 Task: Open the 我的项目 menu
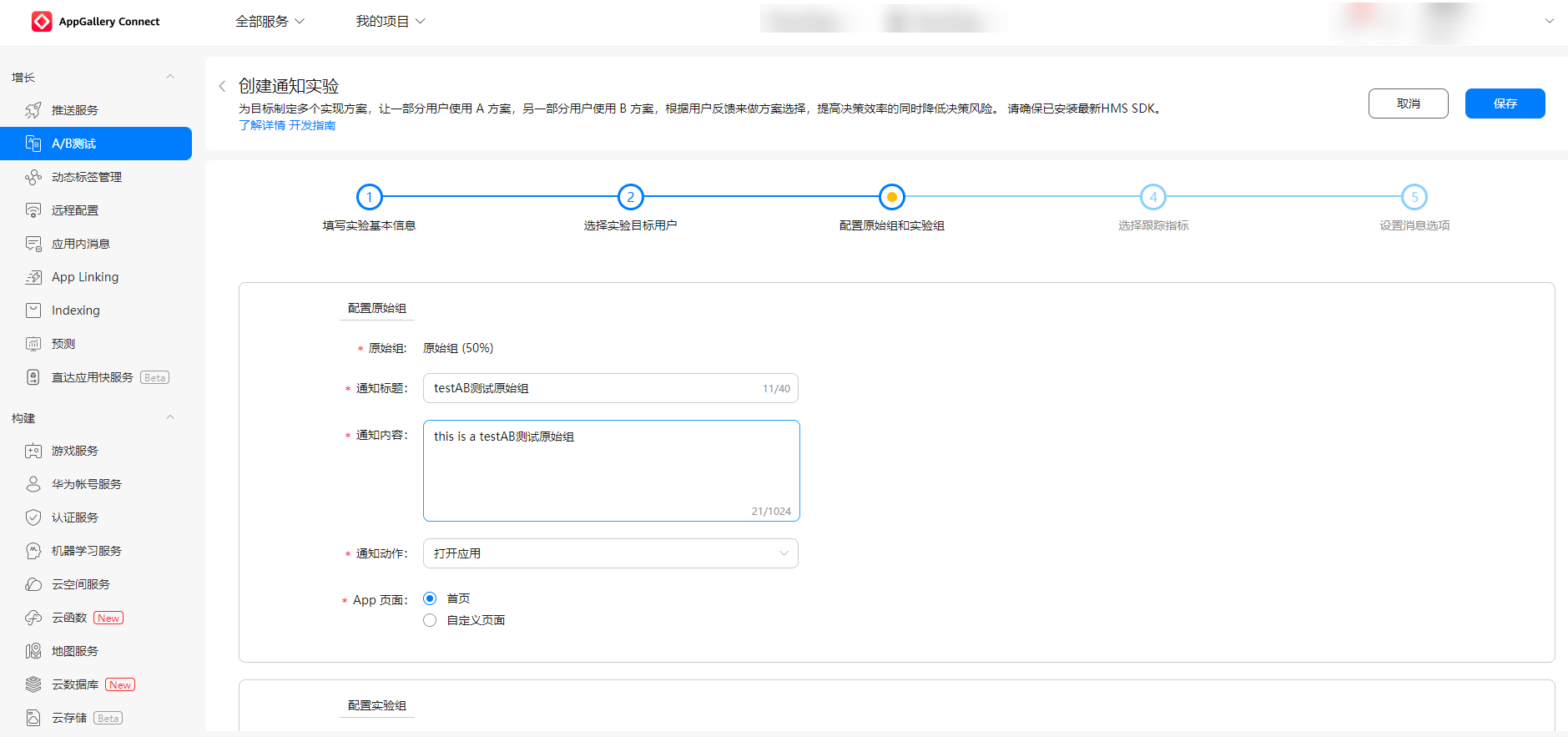pyautogui.click(x=390, y=22)
